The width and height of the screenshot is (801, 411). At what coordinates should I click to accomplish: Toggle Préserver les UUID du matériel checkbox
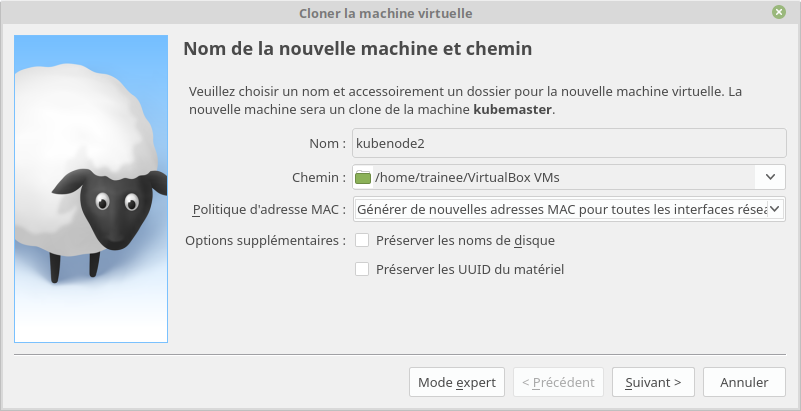click(x=362, y=269)
